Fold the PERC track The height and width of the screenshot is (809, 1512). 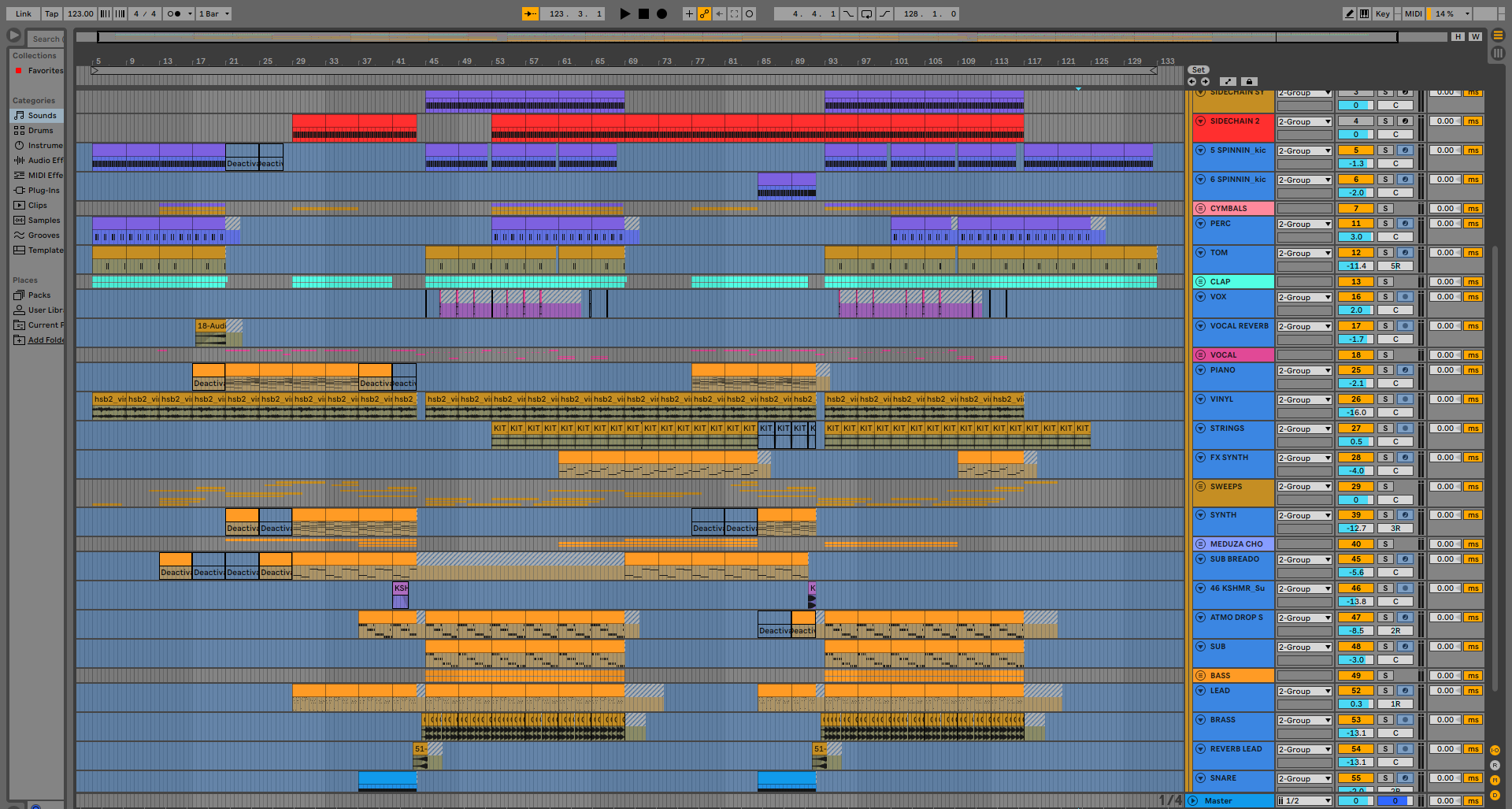point(1200,224)
